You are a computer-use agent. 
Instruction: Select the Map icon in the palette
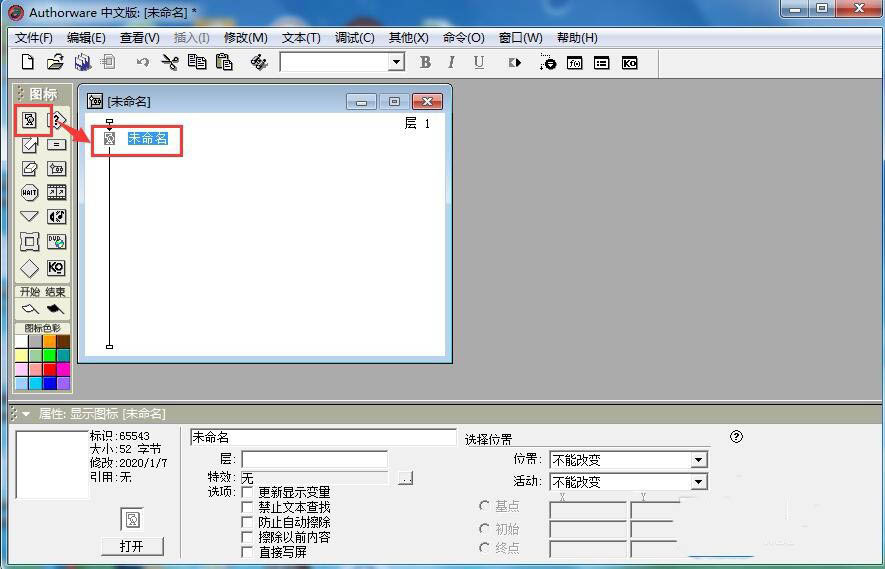click(56, 168)
